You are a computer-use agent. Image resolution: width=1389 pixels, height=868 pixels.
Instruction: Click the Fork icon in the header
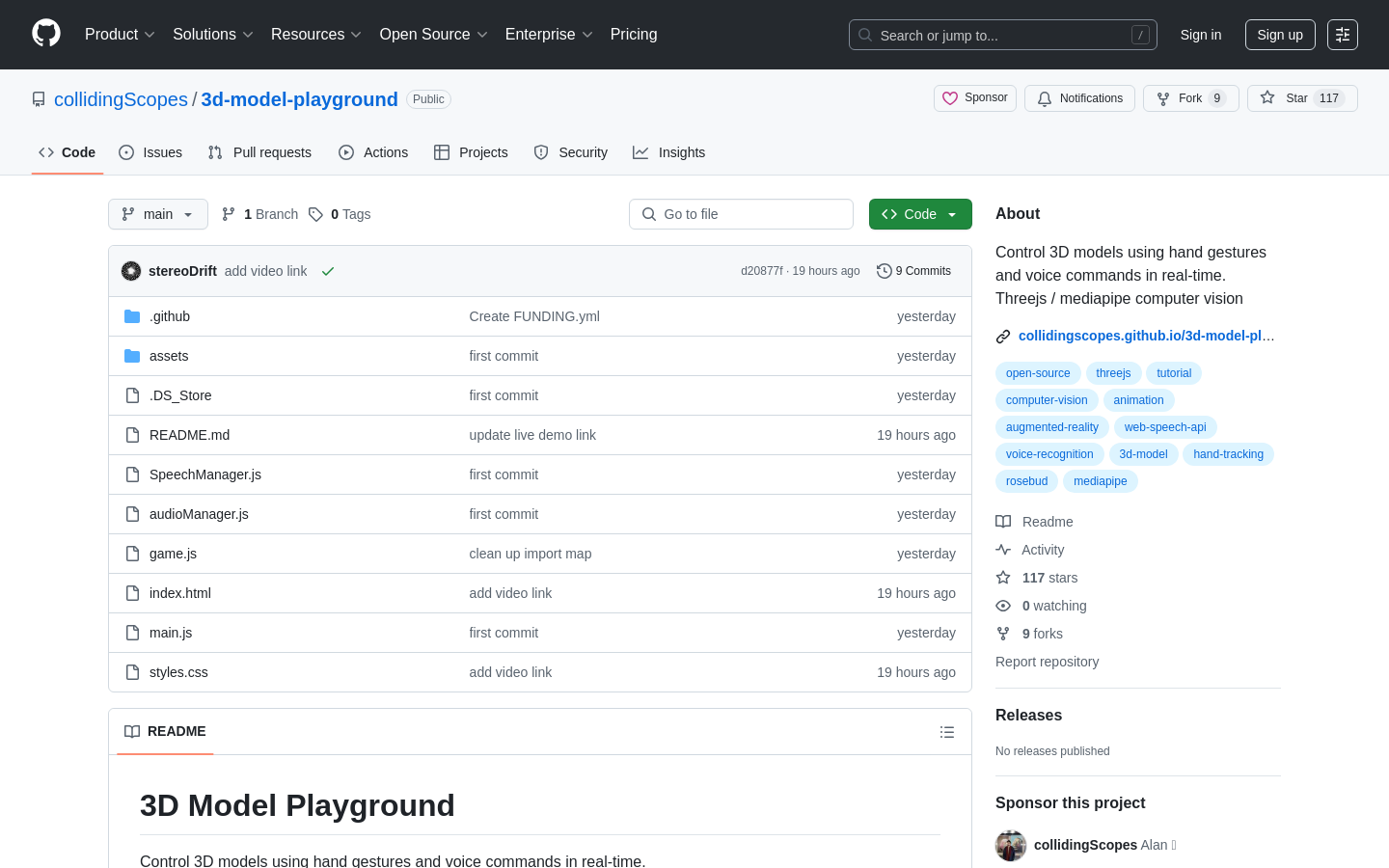coord(1163,98)
